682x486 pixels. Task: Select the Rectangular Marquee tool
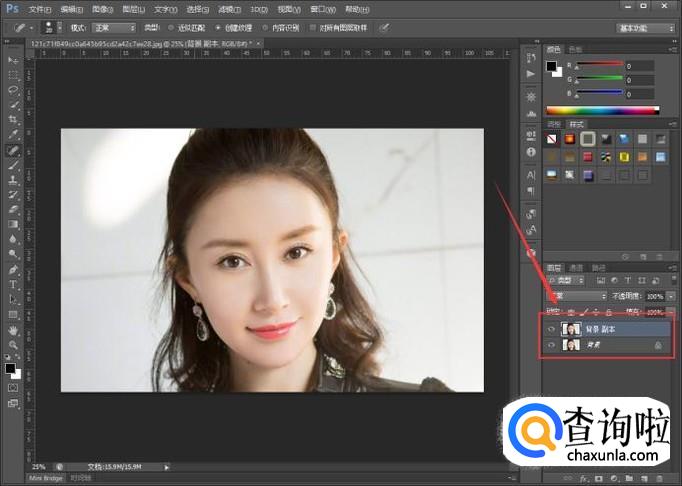point(13,75)
